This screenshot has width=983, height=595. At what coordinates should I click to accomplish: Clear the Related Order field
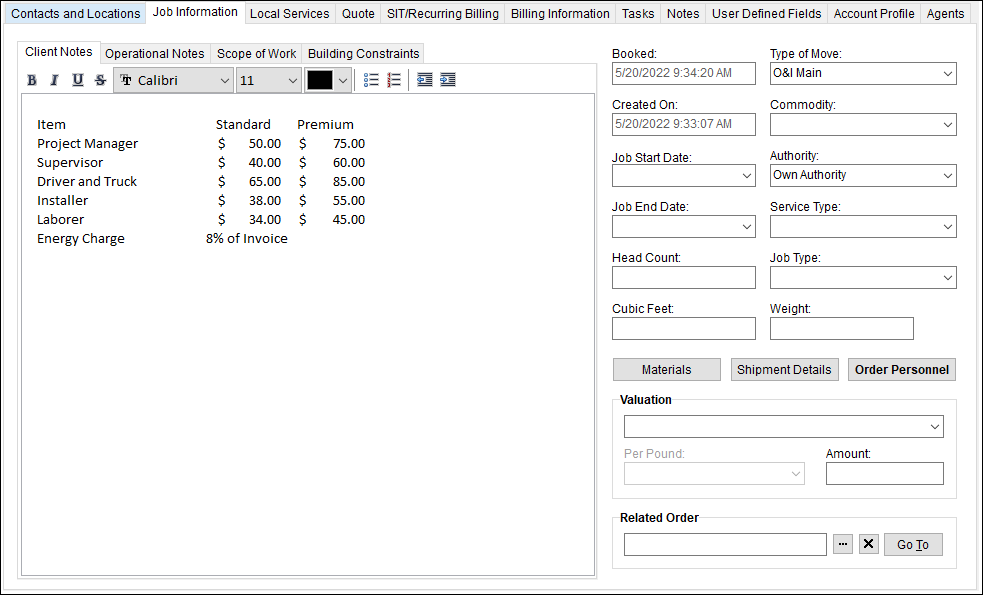[x=868, y=543]
